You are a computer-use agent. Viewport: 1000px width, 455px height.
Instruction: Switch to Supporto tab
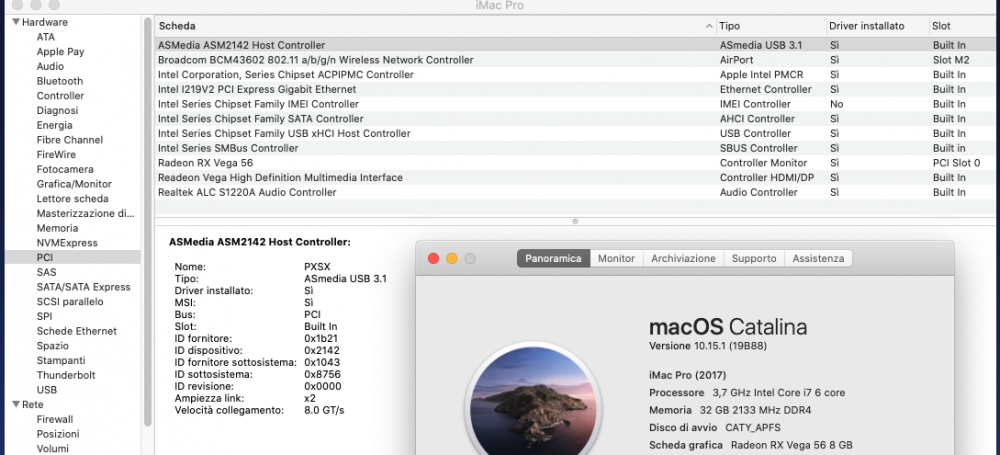pos(754,258)
